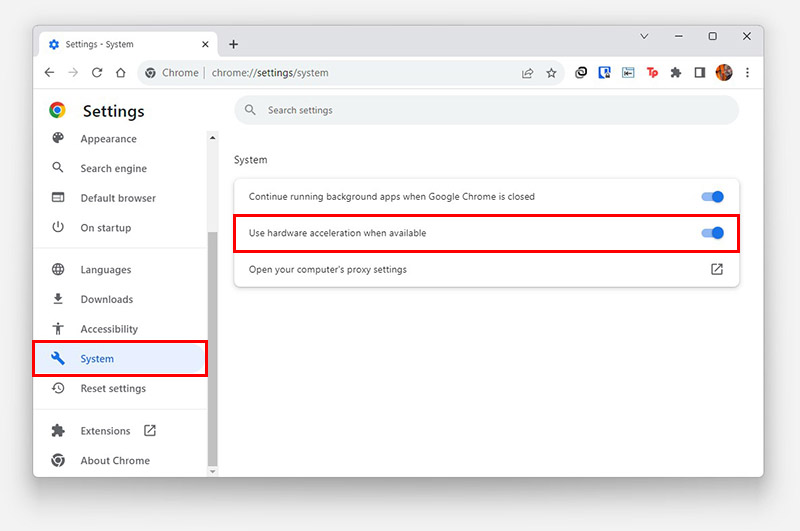
Task: Disable background apps running toggle
Action: tap(712, 196)
